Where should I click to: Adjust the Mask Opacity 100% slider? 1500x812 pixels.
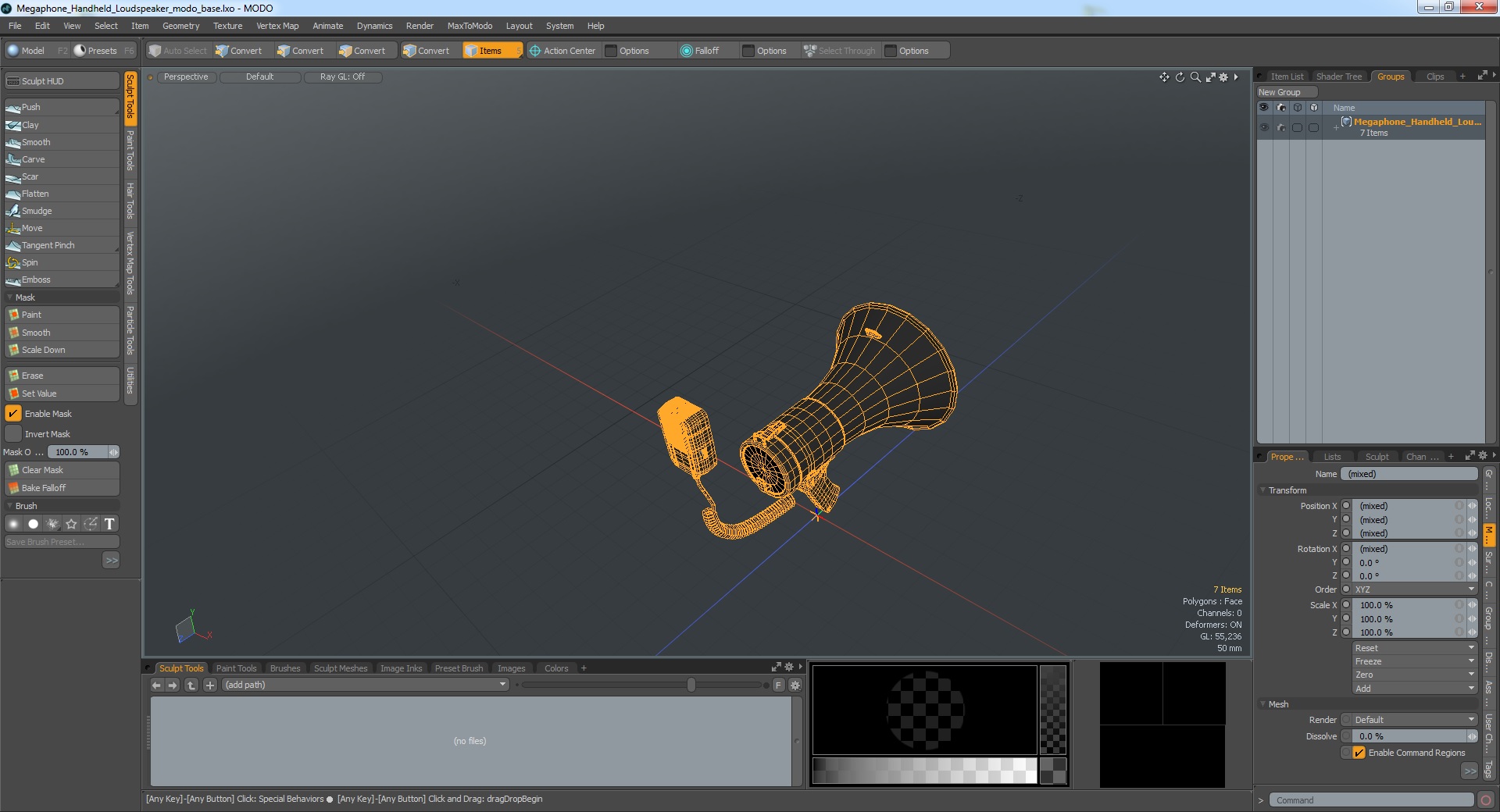83,452
